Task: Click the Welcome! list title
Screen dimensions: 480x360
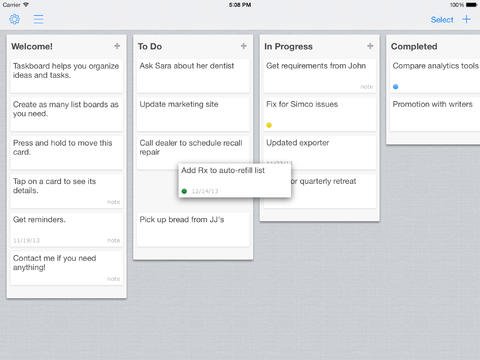Action: (32, 46)
